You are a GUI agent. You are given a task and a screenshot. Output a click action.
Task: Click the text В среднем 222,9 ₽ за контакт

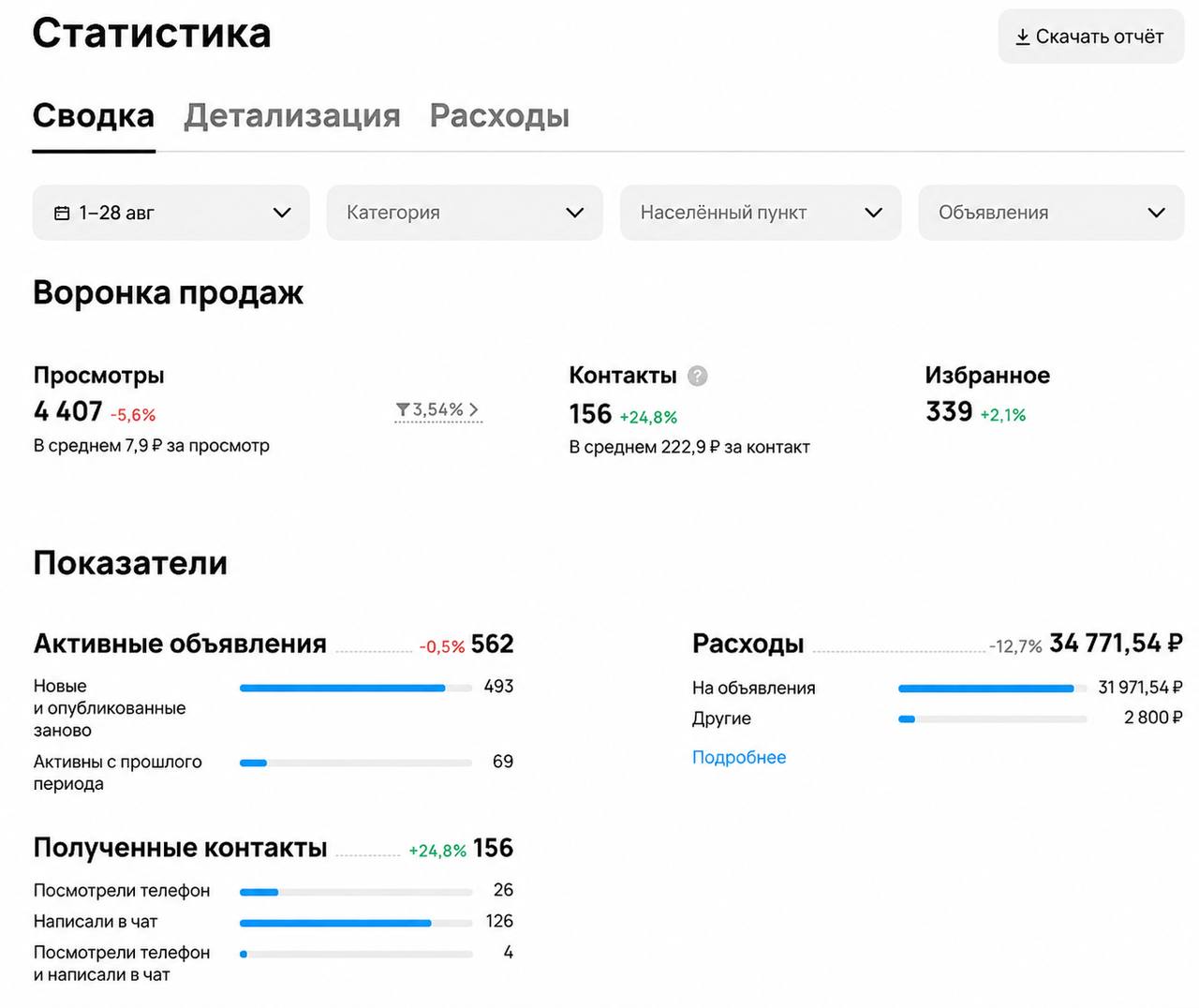point(689,447)
